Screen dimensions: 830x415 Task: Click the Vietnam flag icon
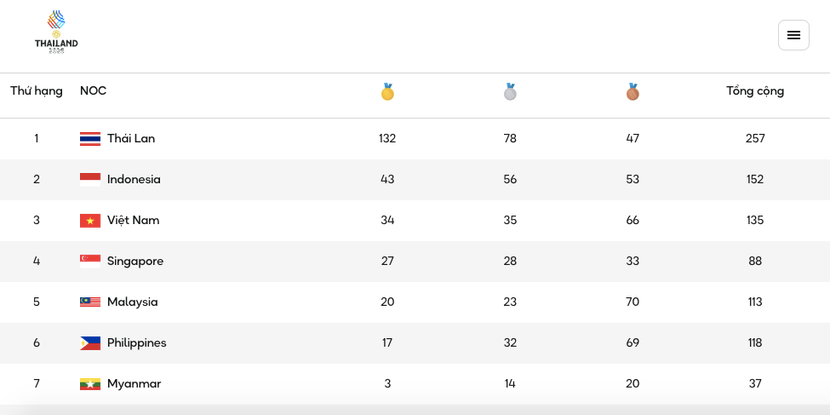click(x=90, y=221)
